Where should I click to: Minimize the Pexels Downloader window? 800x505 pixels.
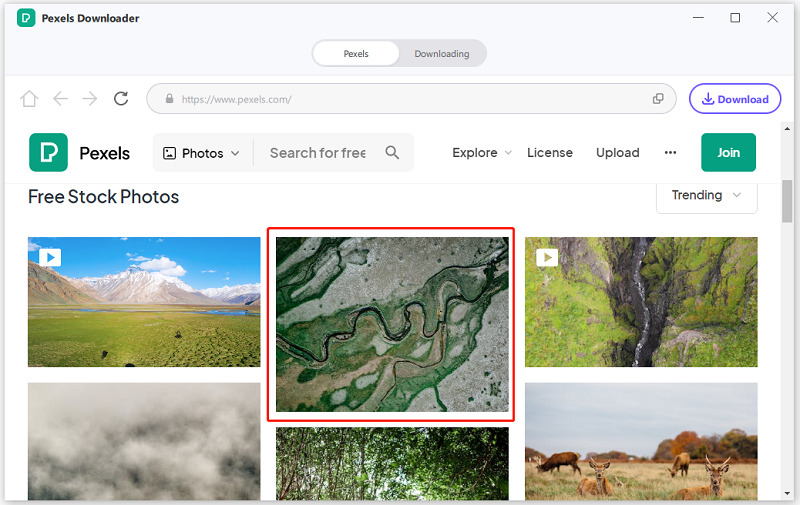698,18
